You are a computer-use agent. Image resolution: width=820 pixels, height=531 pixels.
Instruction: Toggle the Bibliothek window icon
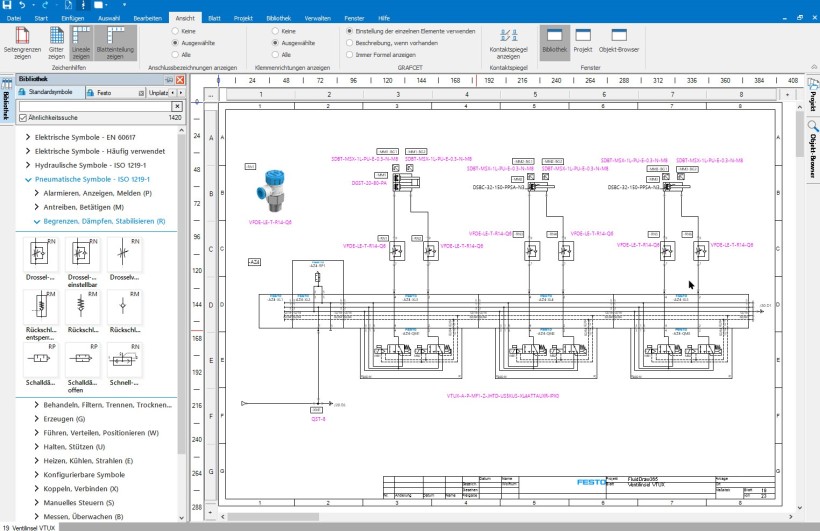point(554,42)
